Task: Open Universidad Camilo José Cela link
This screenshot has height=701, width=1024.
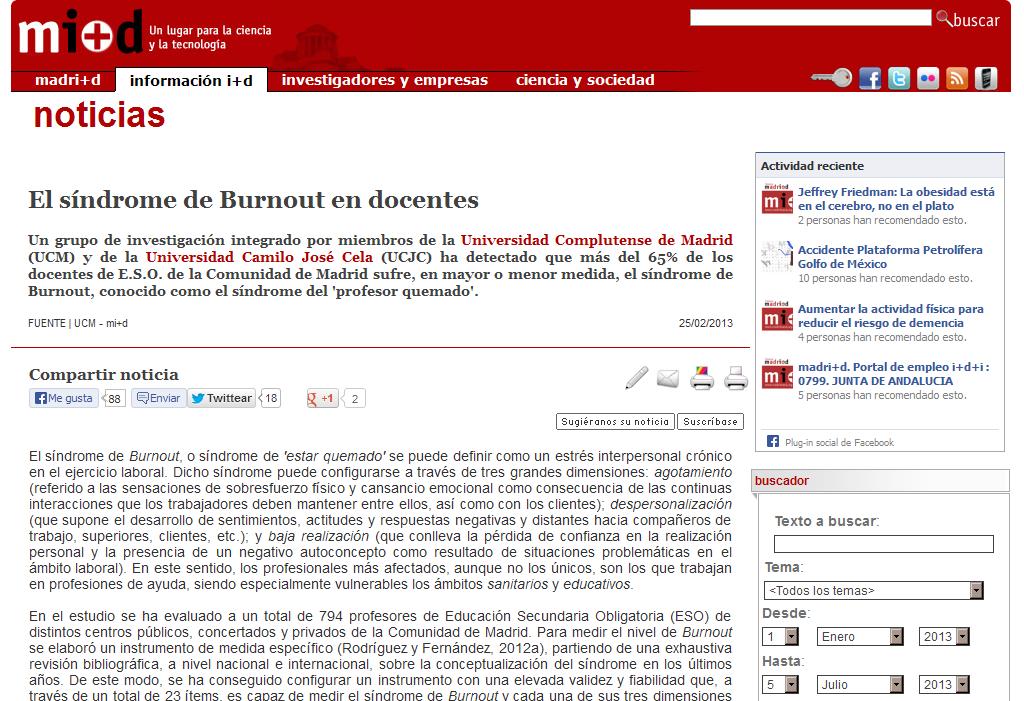Action: 259,257
